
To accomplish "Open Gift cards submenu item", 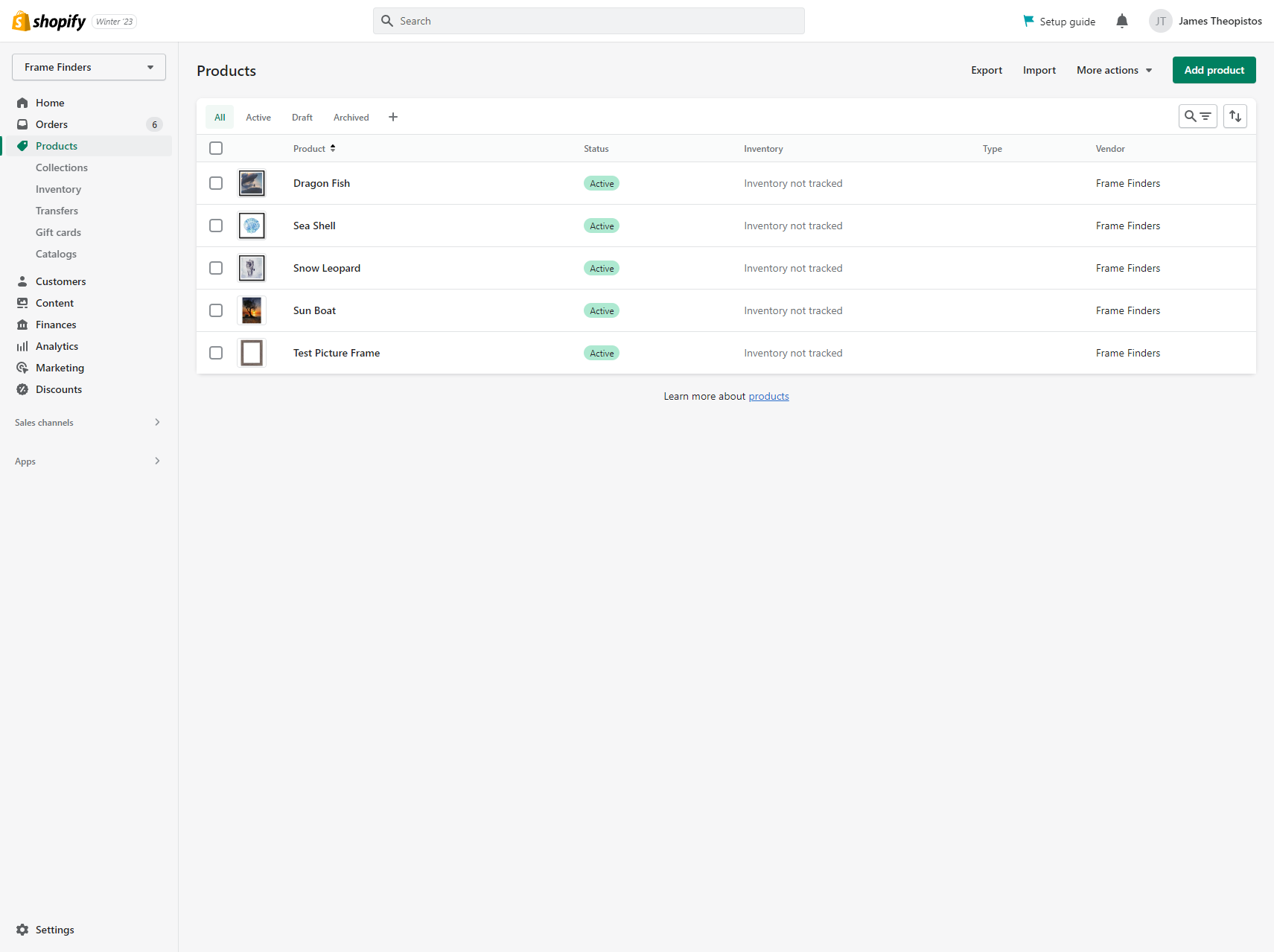I will [x=58, y=232].
